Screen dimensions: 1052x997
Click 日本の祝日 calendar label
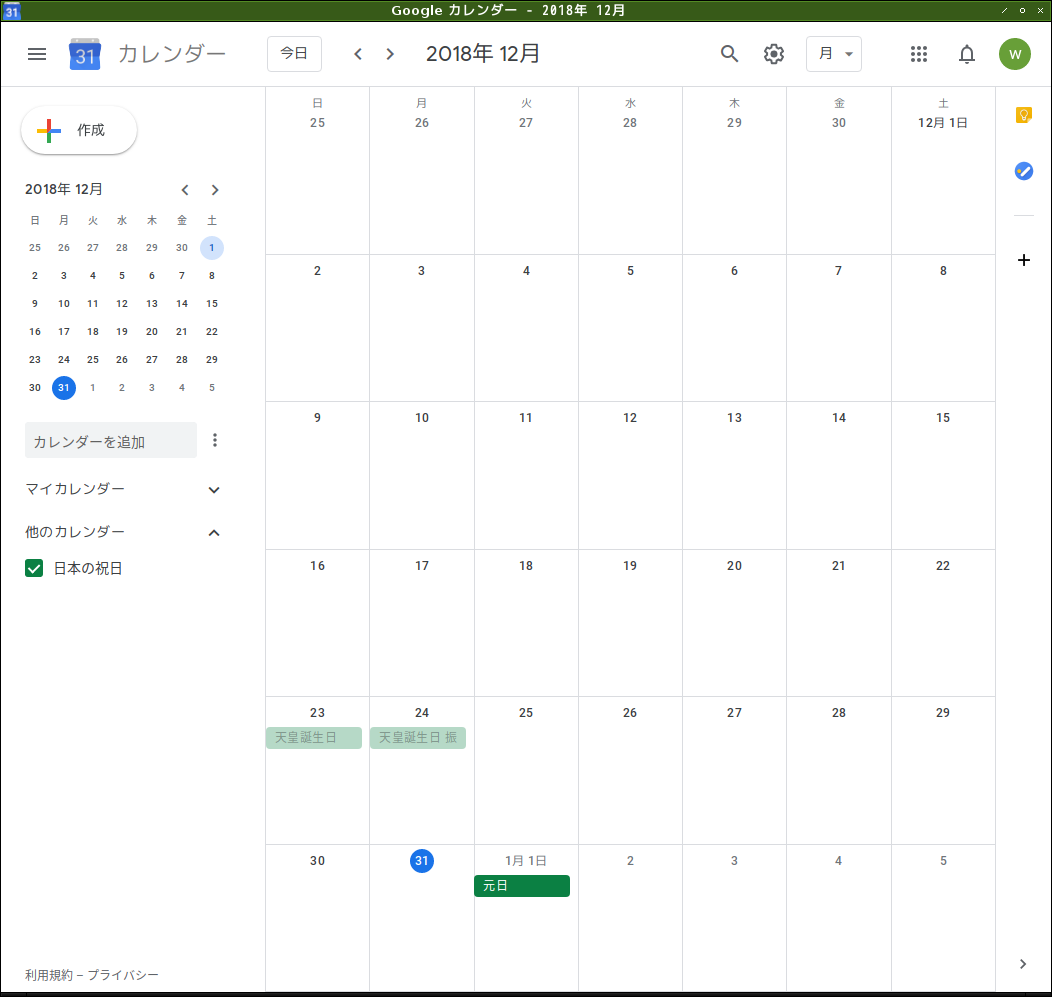(88, 568)
